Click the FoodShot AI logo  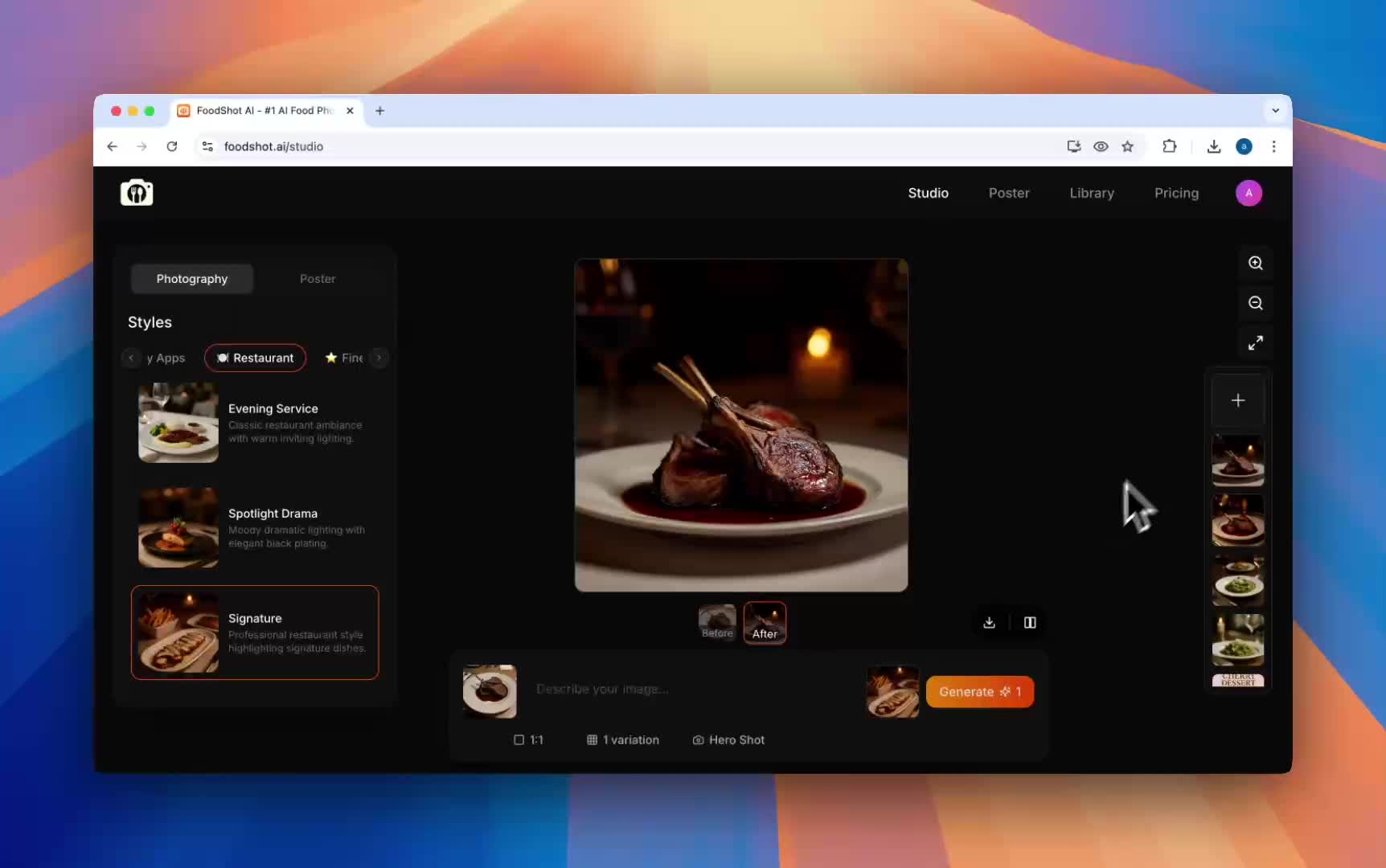[x=137, y=193]
